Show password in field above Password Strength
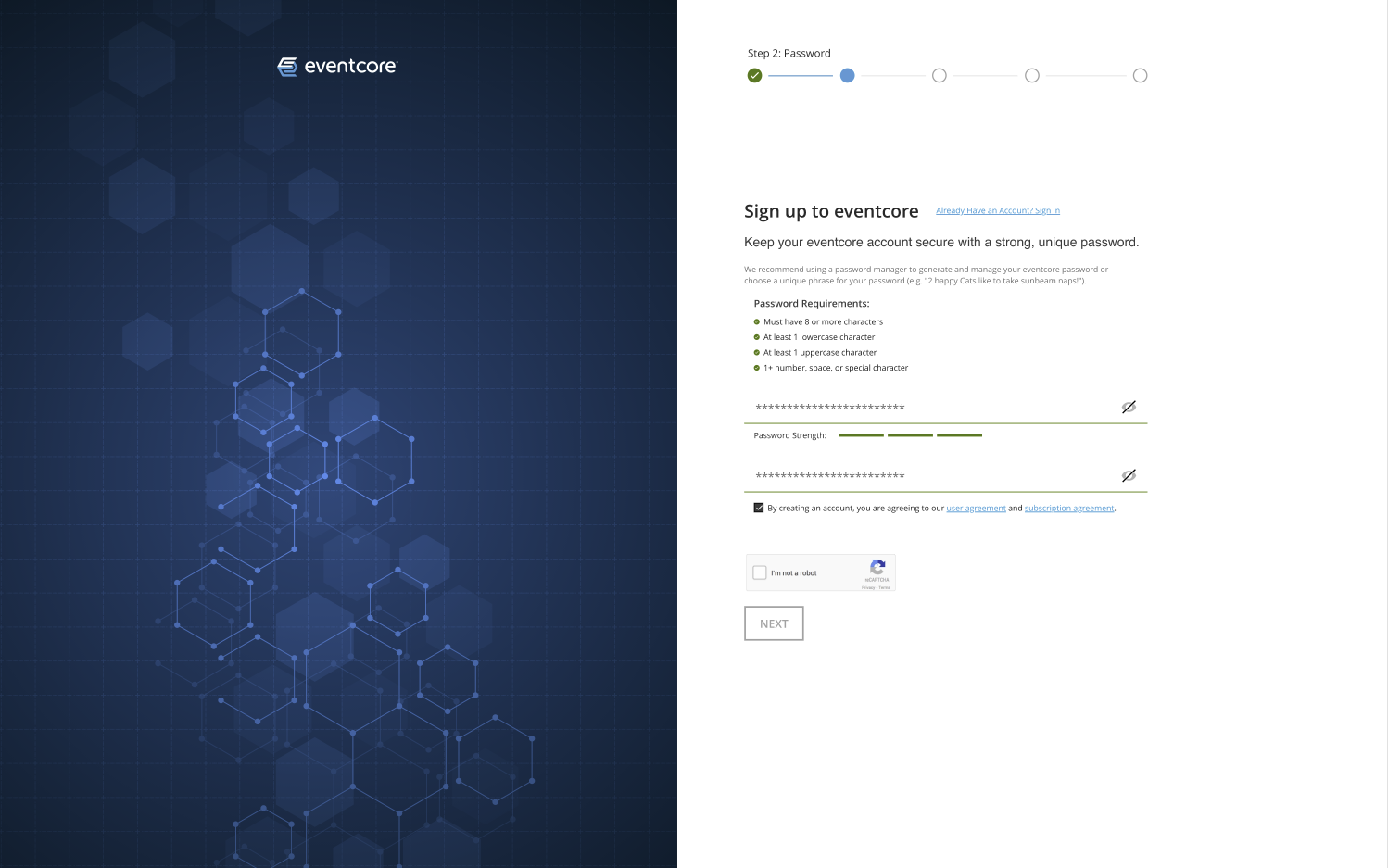Screen dimensions: 1388x868 [1129, 408]
